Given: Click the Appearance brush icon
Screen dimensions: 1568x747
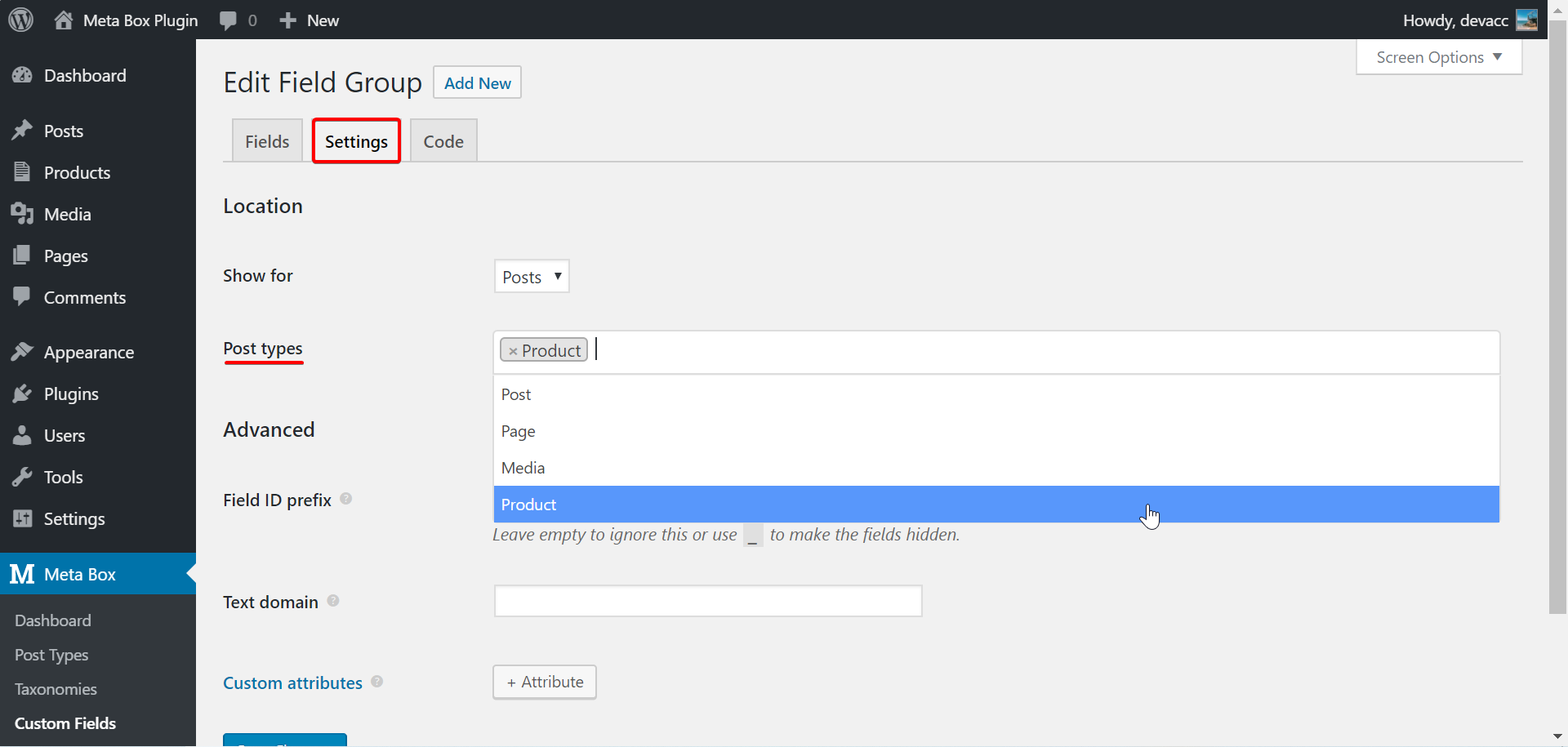Looking at the screenshot, I should click(x=23, y=352).
